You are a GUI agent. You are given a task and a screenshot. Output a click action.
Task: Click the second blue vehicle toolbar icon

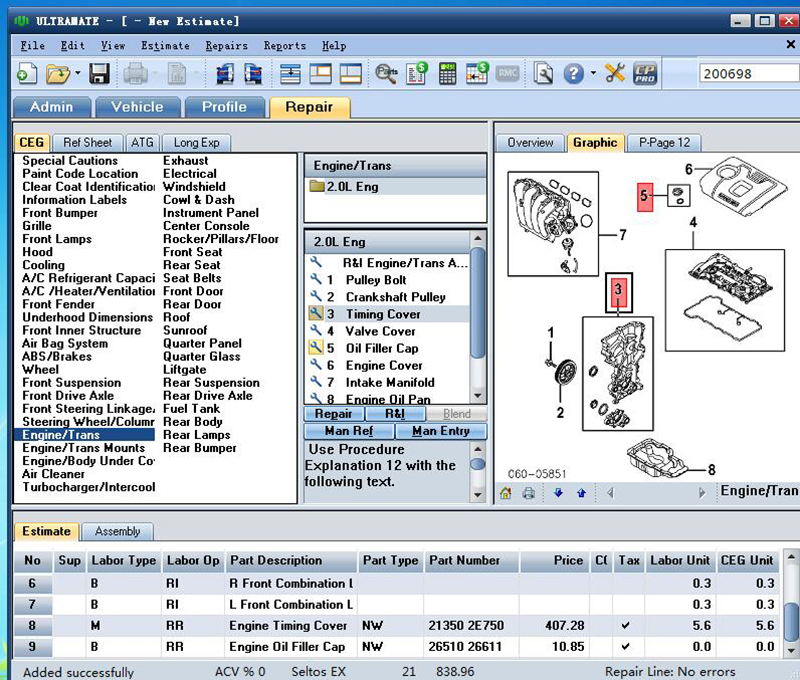(x=253, y=74)
